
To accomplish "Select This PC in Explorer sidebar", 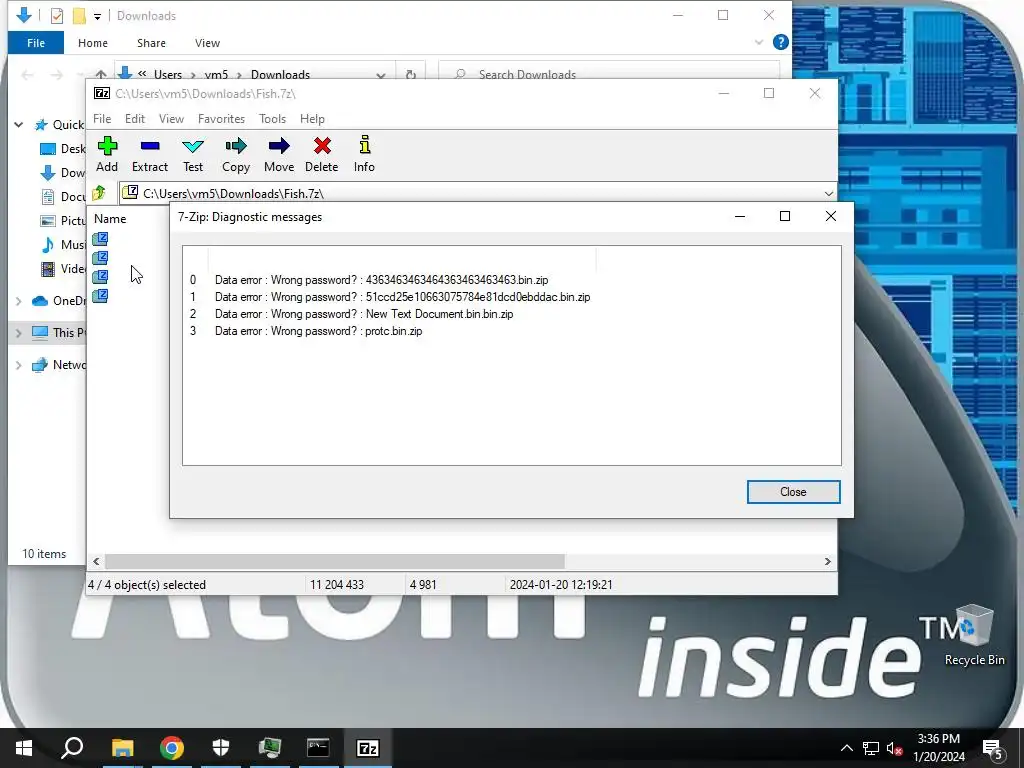I will [x=58, y=332].
